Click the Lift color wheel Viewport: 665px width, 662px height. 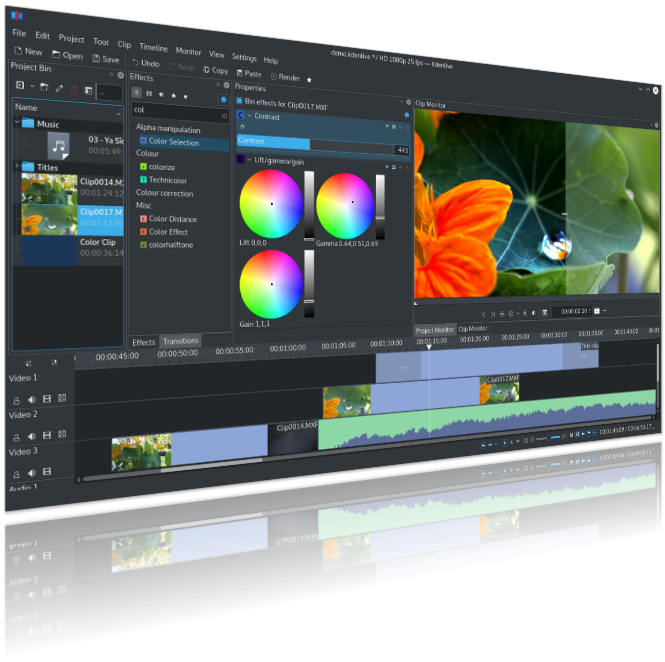pyautogui.click(x=271, y=204)
